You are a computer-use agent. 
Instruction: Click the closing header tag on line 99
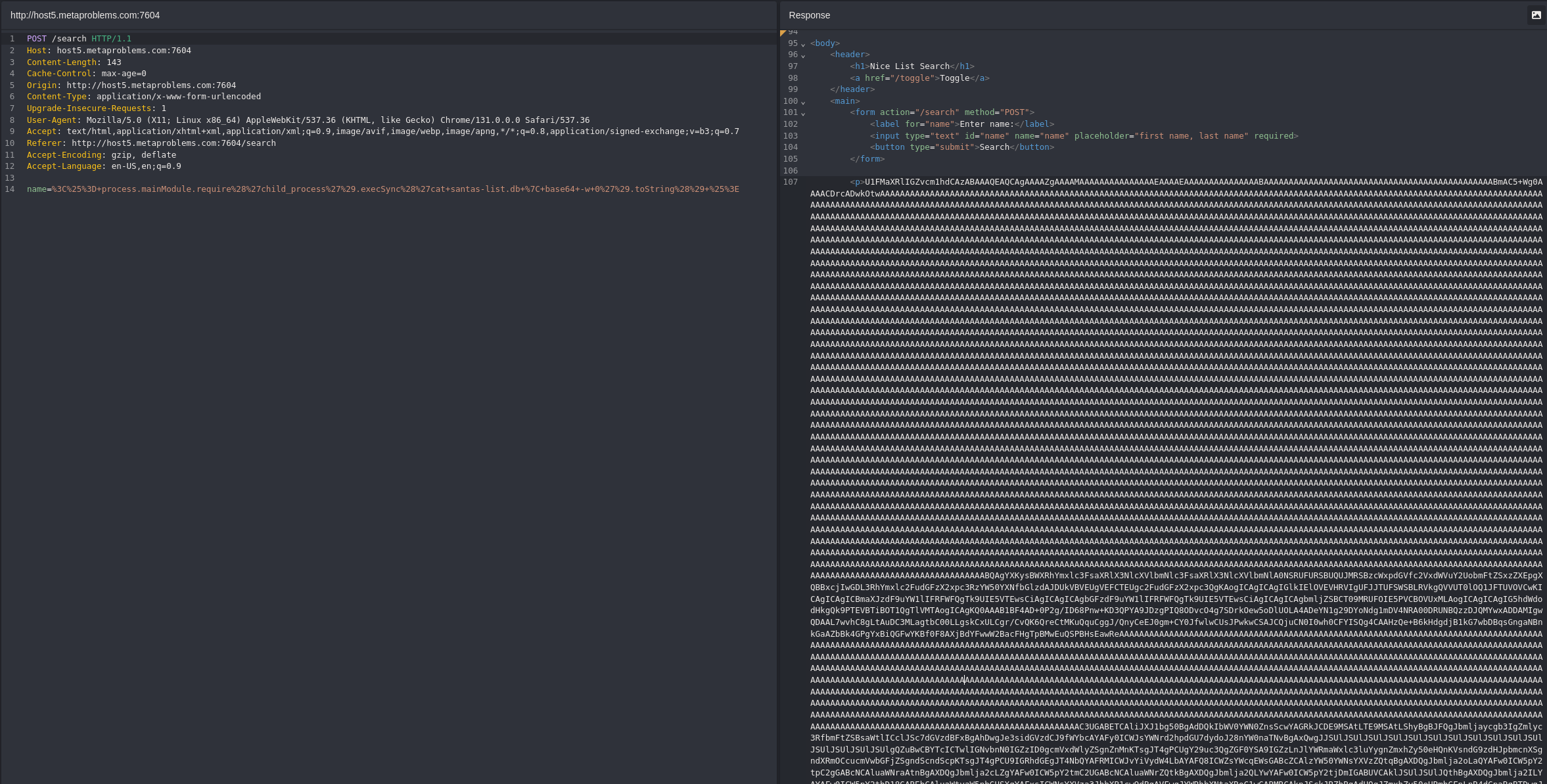[x=852, y=89]
